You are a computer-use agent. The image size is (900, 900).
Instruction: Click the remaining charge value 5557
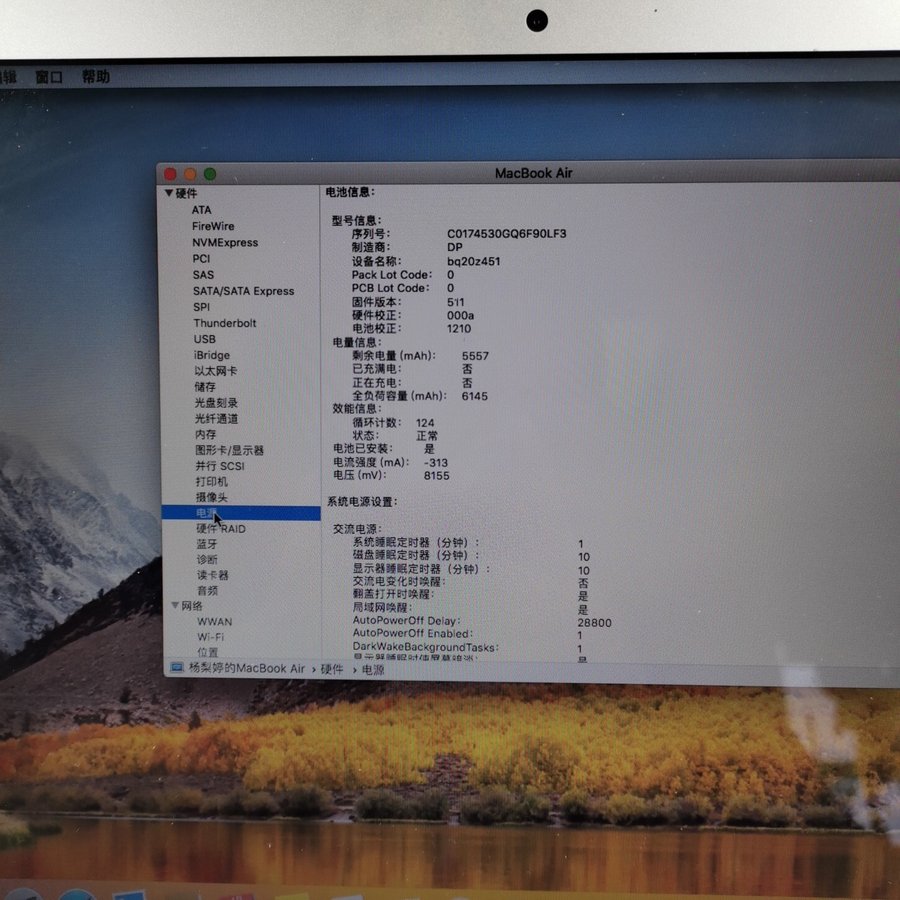(475, 356)
